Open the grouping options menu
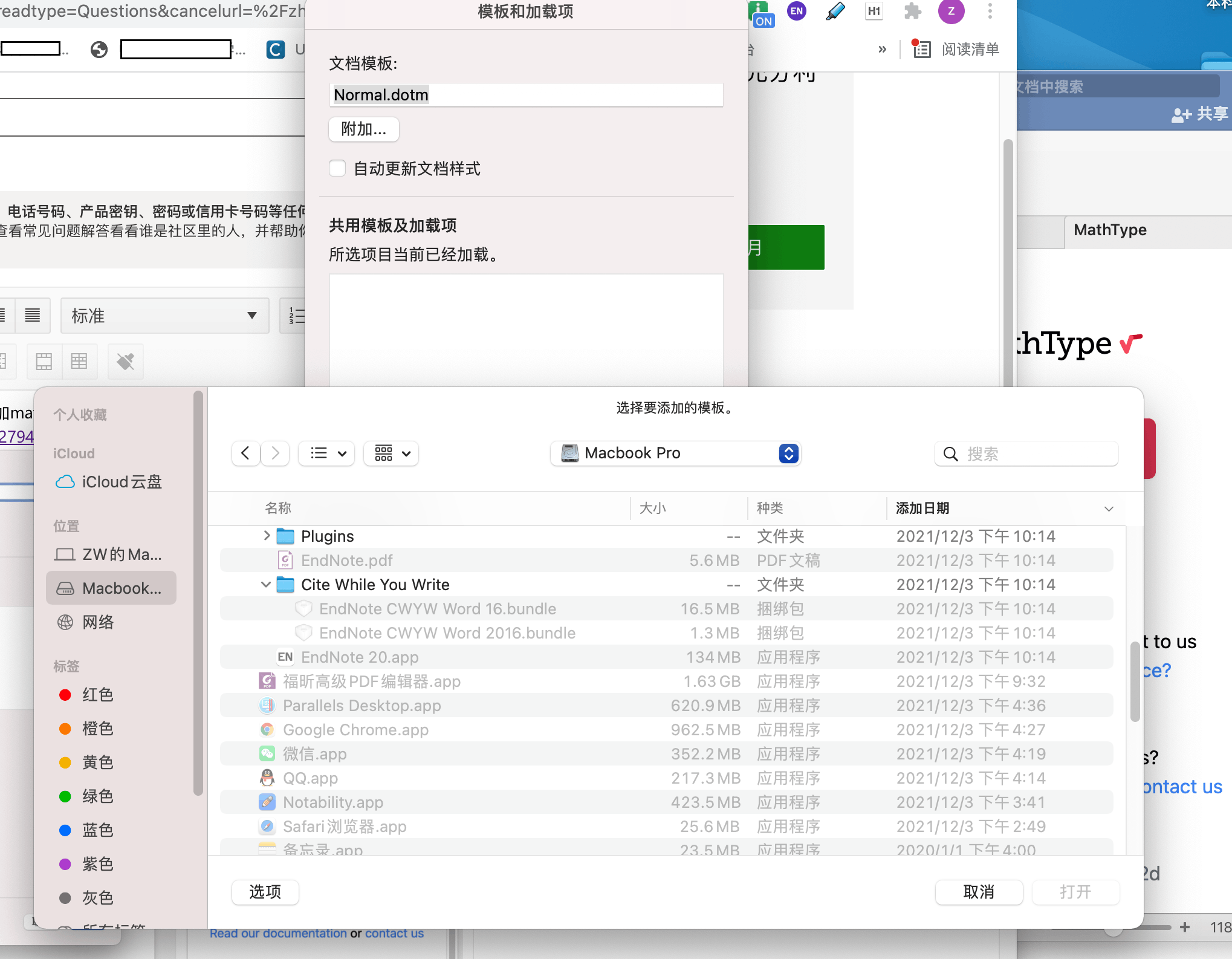The width and height of the screenshot is (1232, 959). [x=391, y=453]
